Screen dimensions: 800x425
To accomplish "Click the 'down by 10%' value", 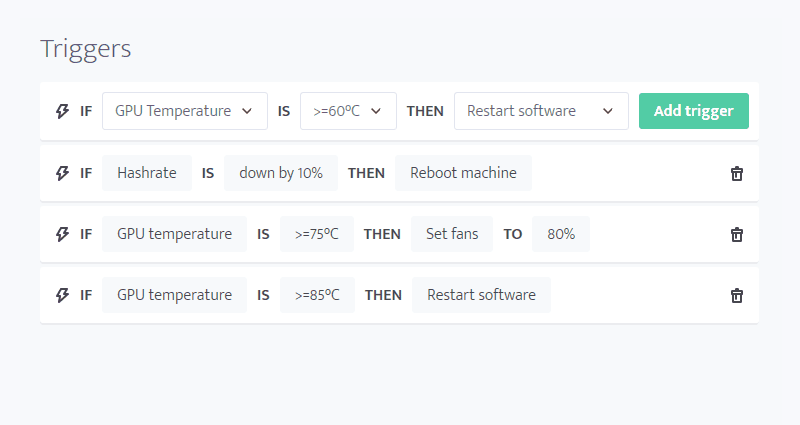I will tap(281, 173).
